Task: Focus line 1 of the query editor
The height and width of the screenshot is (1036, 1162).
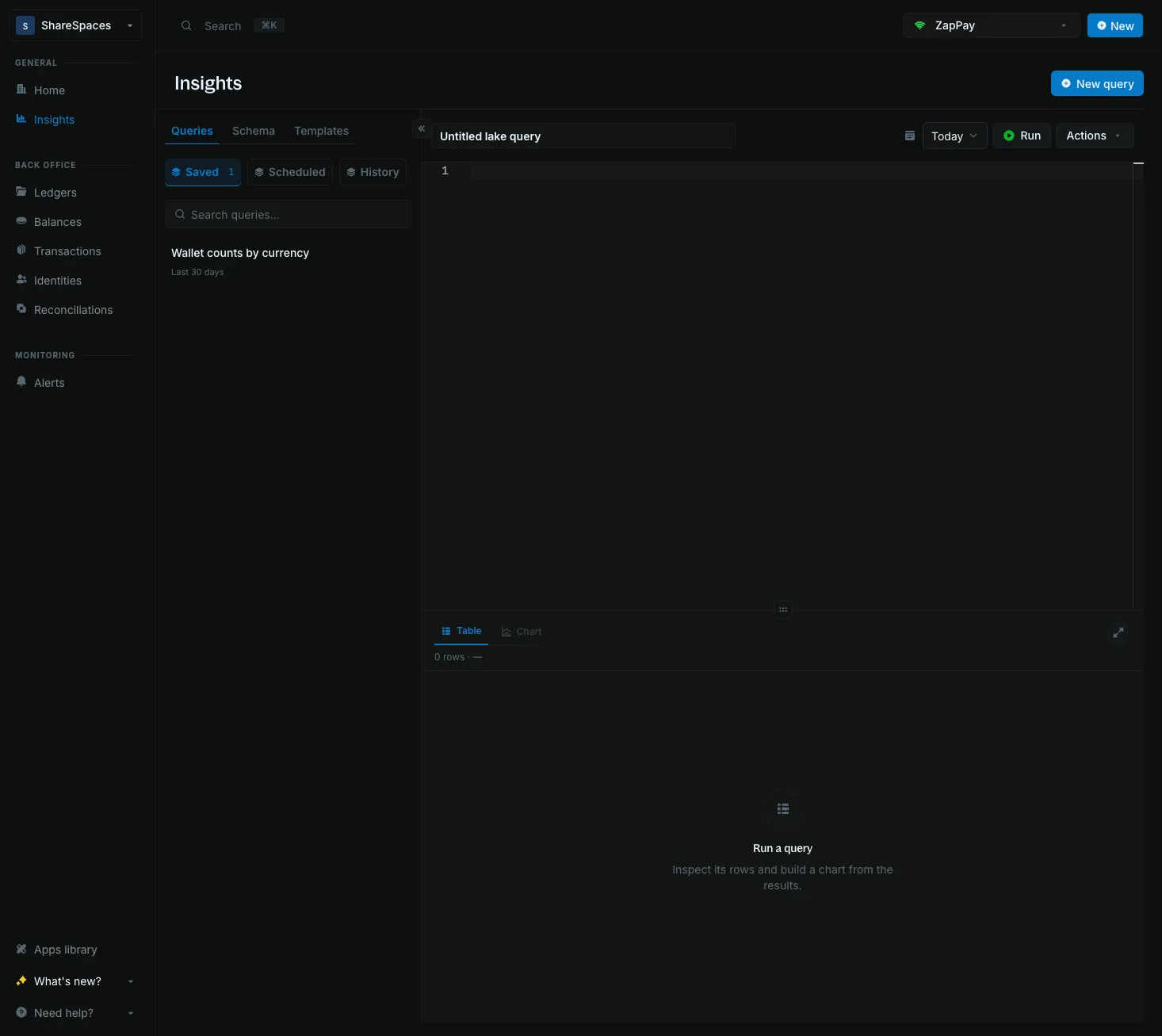Action: point(801,170)
